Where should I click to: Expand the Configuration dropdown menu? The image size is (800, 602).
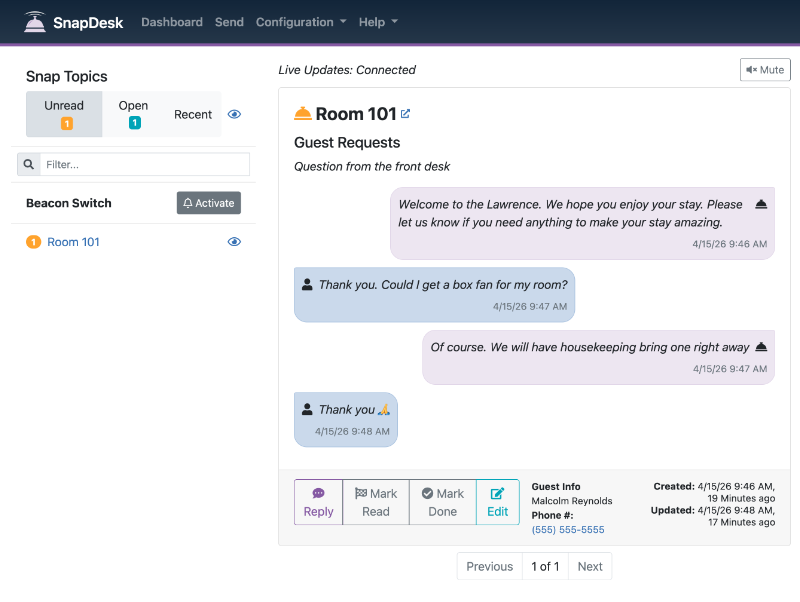click(301, 22)
